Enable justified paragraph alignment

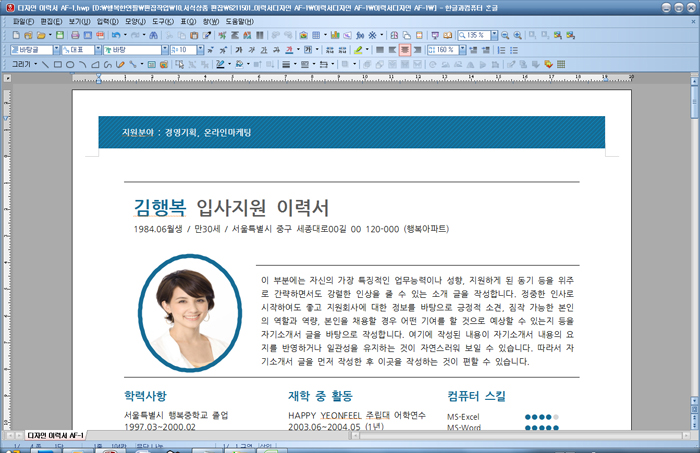pyautogui.click(x=379, y=50)
